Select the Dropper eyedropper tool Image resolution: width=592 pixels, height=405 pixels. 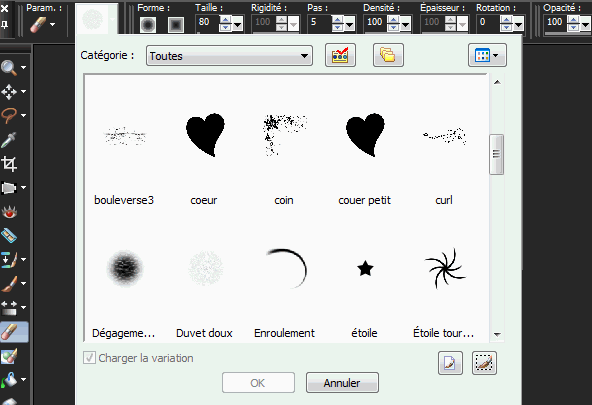click(9, 140)
